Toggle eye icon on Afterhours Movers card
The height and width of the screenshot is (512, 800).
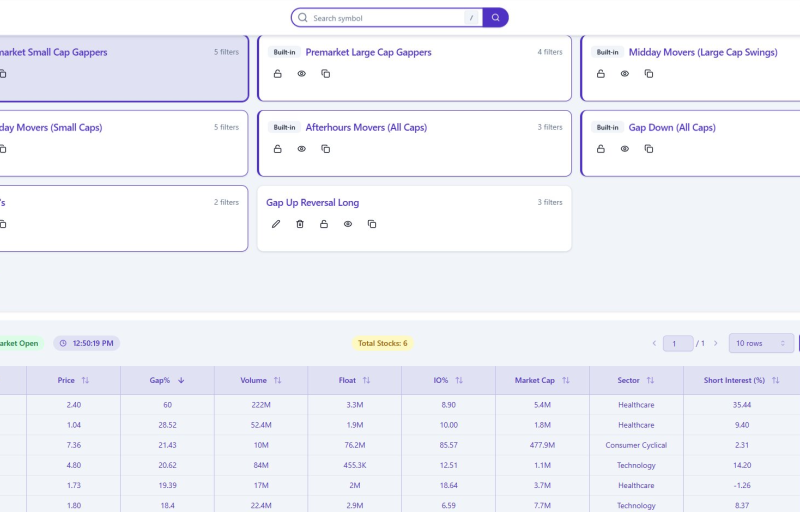click(x=302, y=149)
